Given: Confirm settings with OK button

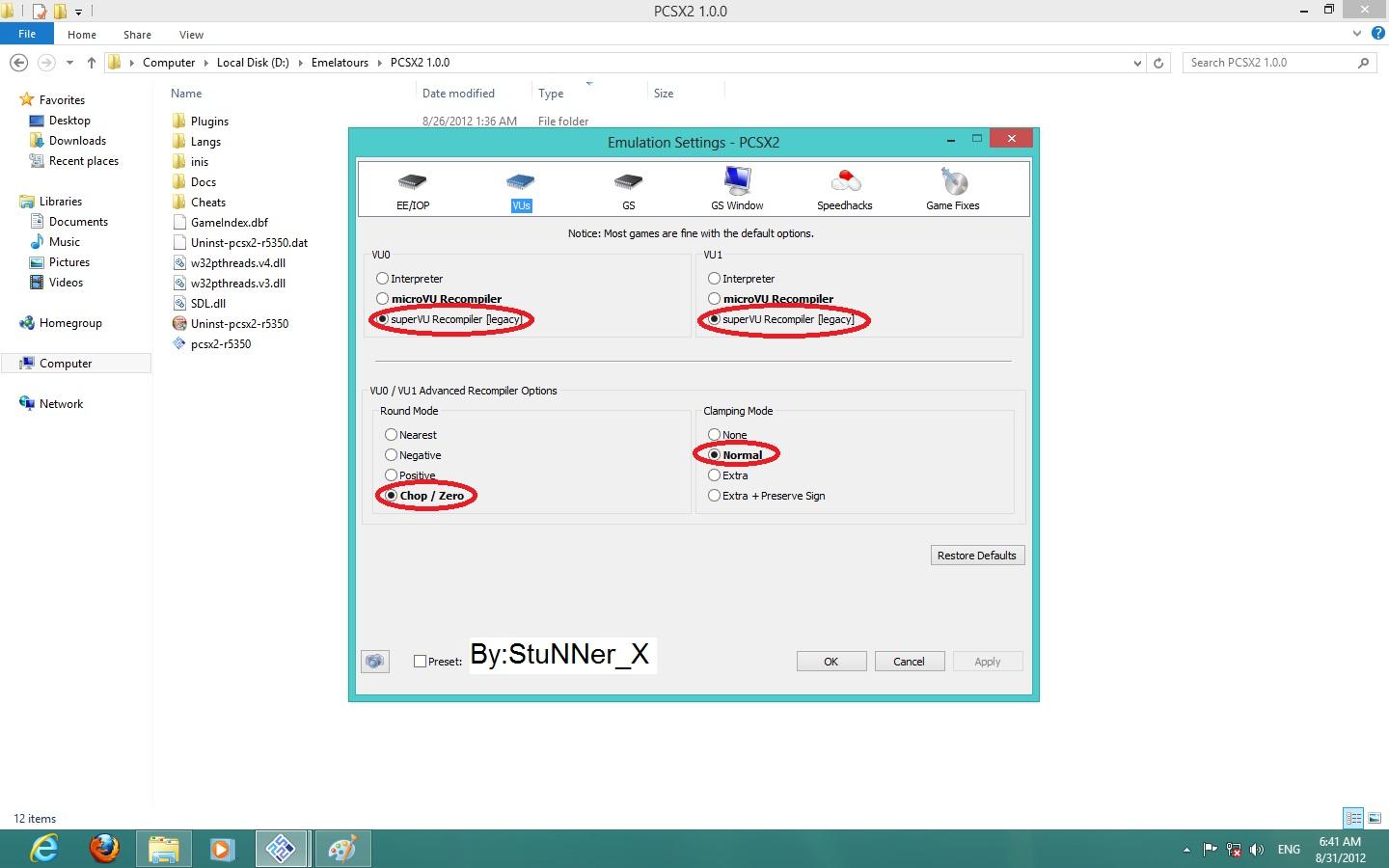Looking at the screenshot, I should [831, 661].
